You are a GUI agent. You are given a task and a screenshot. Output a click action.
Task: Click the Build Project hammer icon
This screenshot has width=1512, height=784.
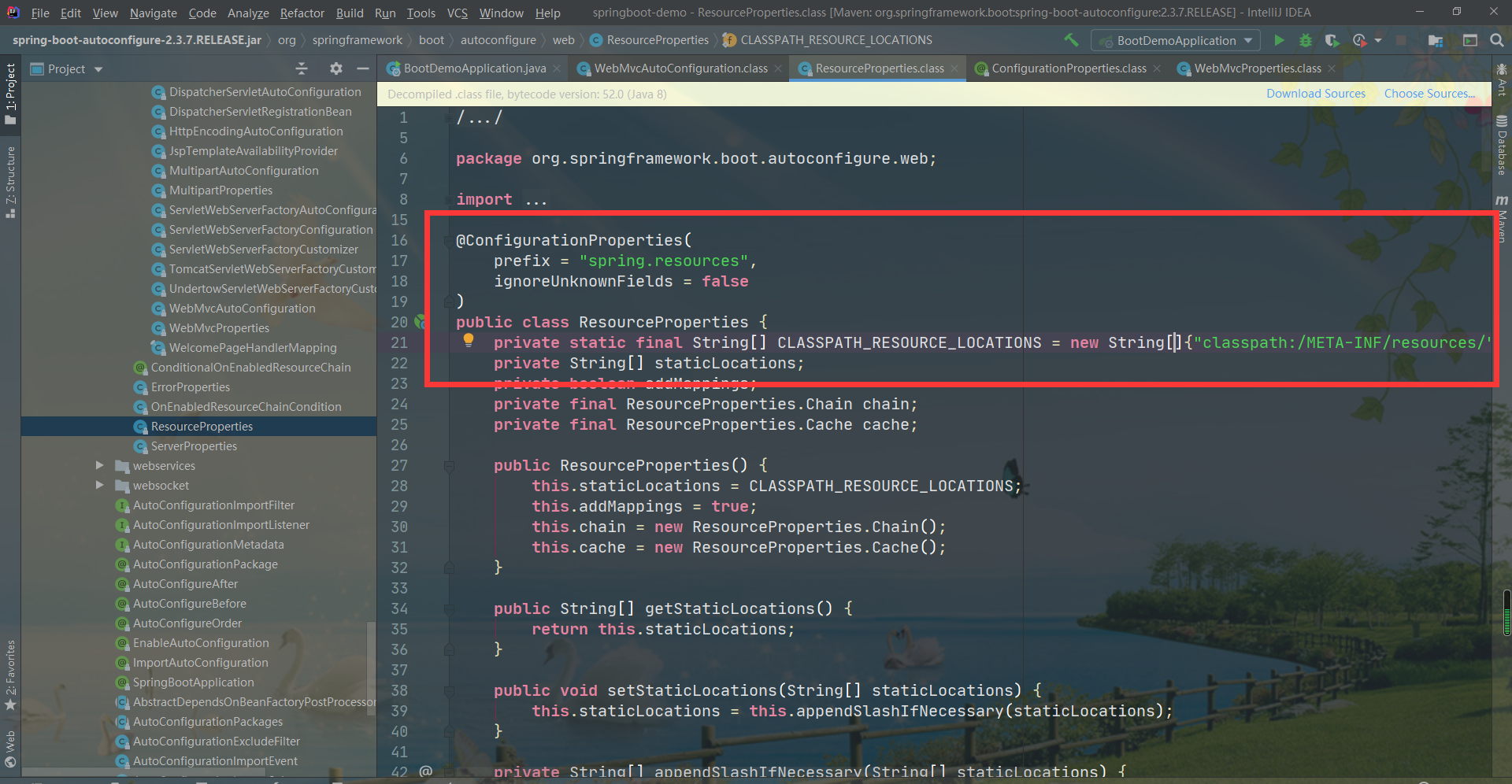(1071, 39)
